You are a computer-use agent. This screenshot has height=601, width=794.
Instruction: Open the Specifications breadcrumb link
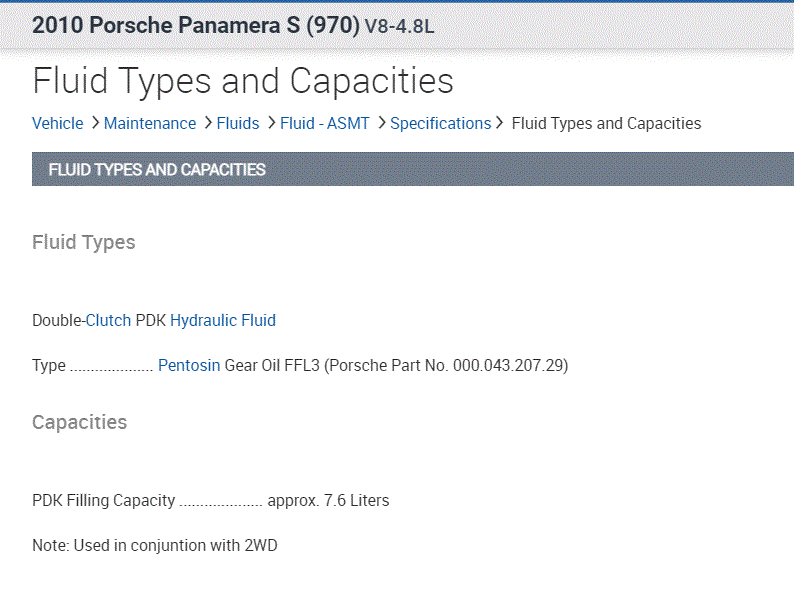pos(440,124)
